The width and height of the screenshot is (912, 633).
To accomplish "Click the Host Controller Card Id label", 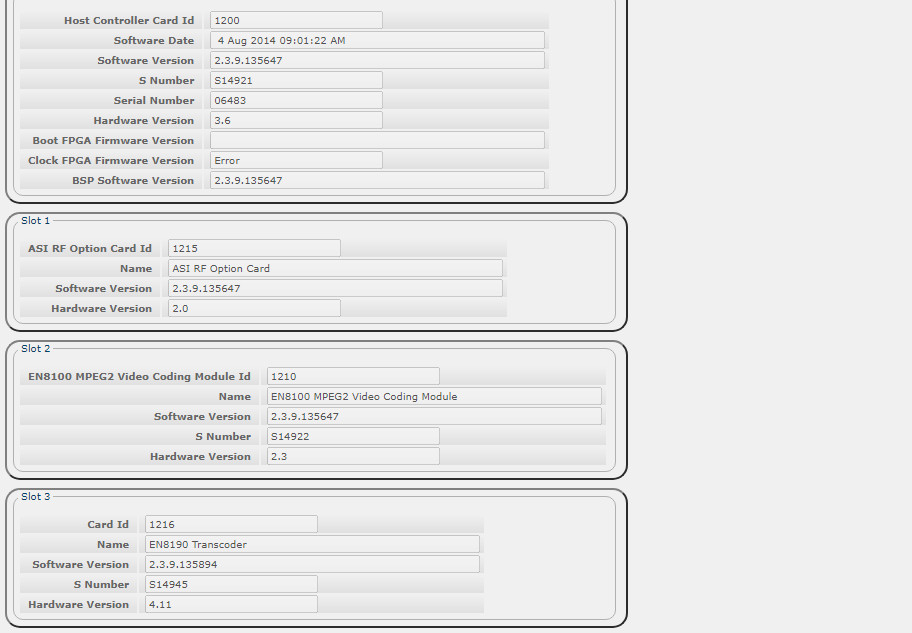I will [x=129, y=20].
